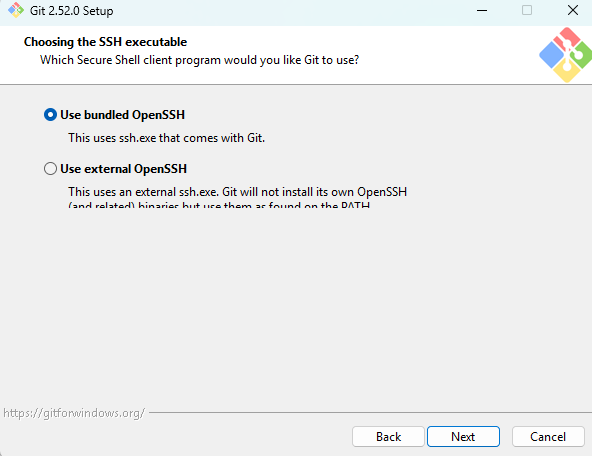Open the https://gitforwindows.org/ link
Viewport: 592px width, 456px height.
tap(74, 413)
